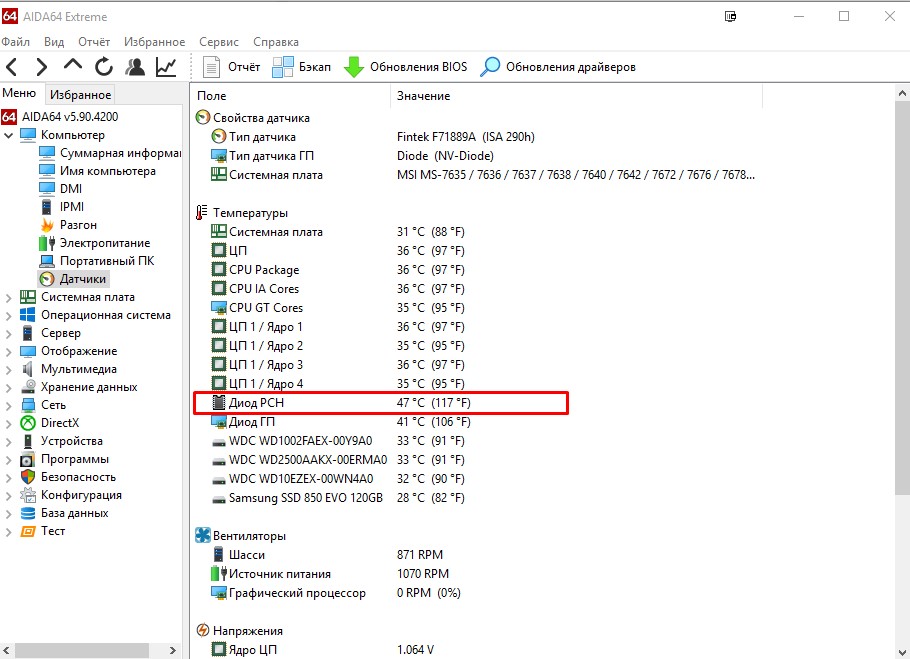
Task: Select the WDC WD1002FAEX-00Y9A0 row
Action: 337,441
